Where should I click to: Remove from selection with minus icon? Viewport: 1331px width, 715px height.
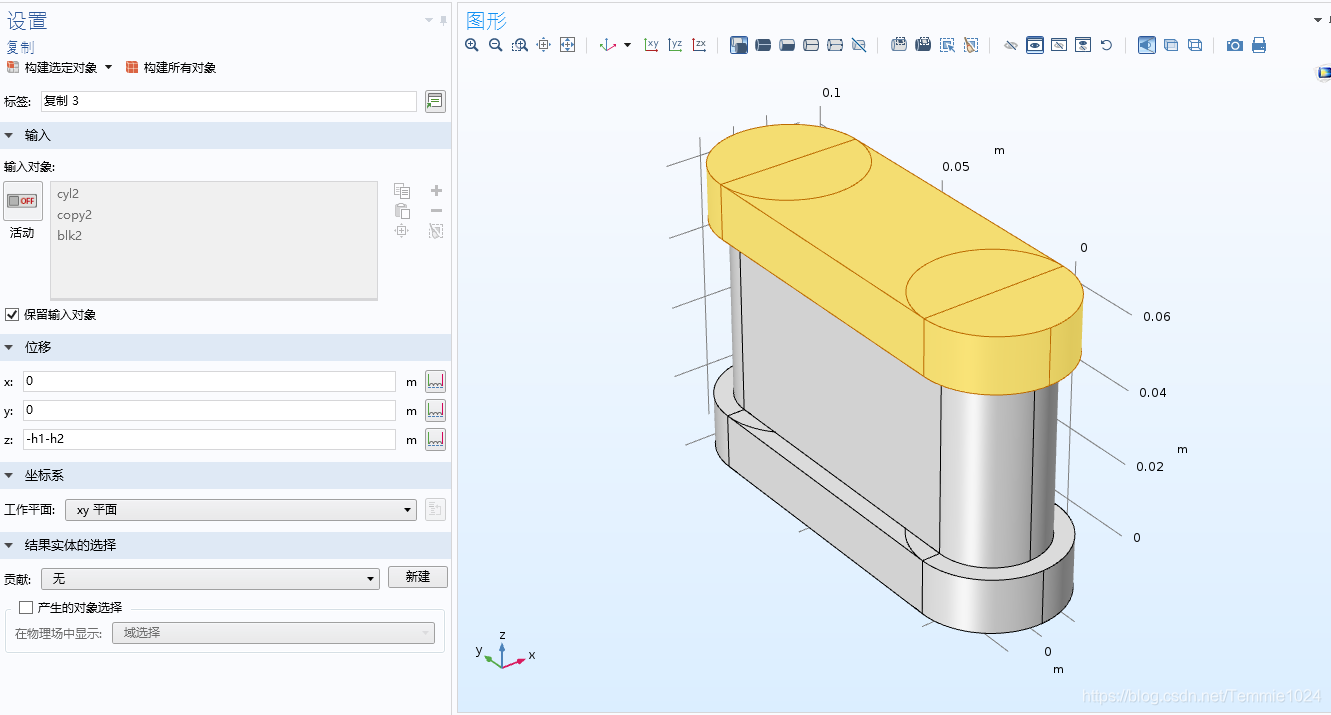[x=436, y=211]
